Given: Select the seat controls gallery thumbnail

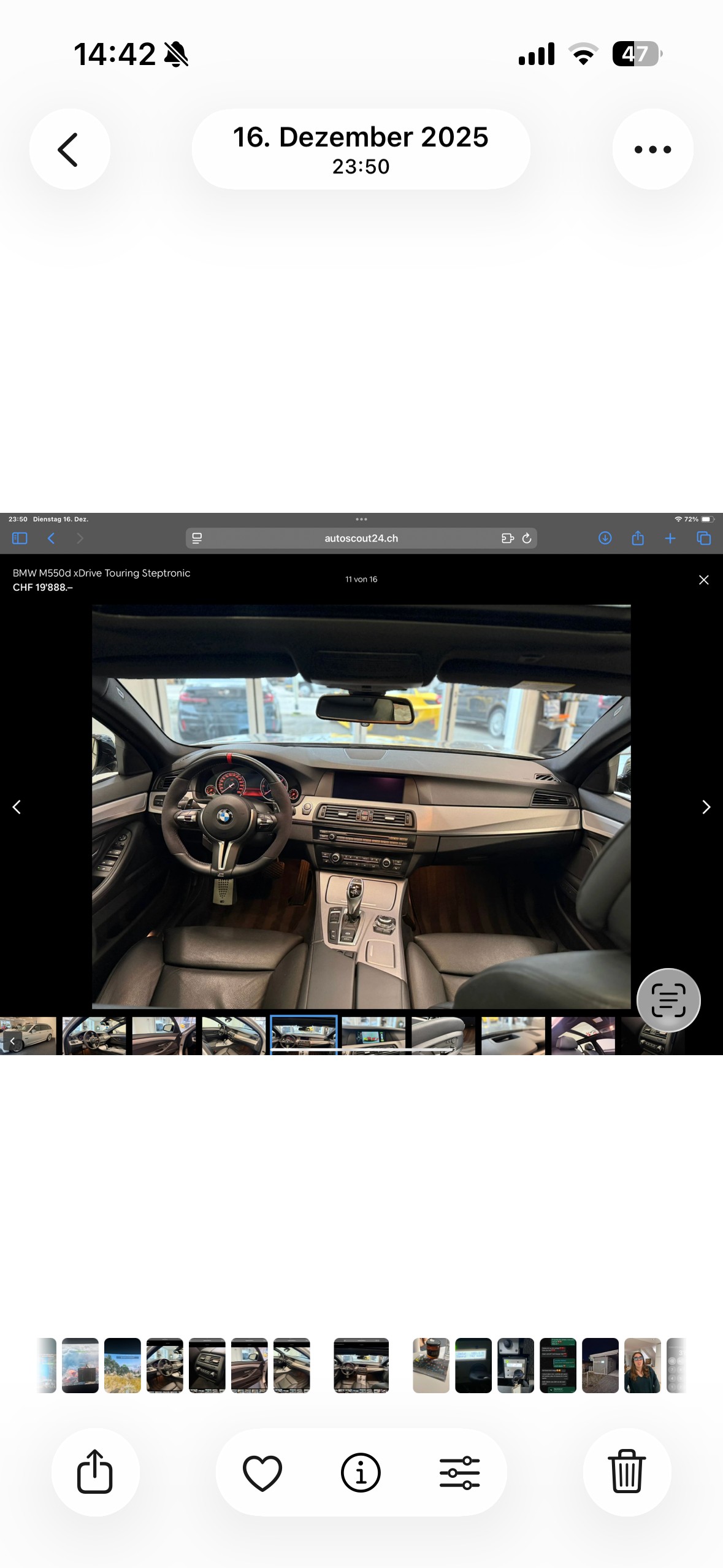Looking at the screenshot, I should (x=443, y=1036).
